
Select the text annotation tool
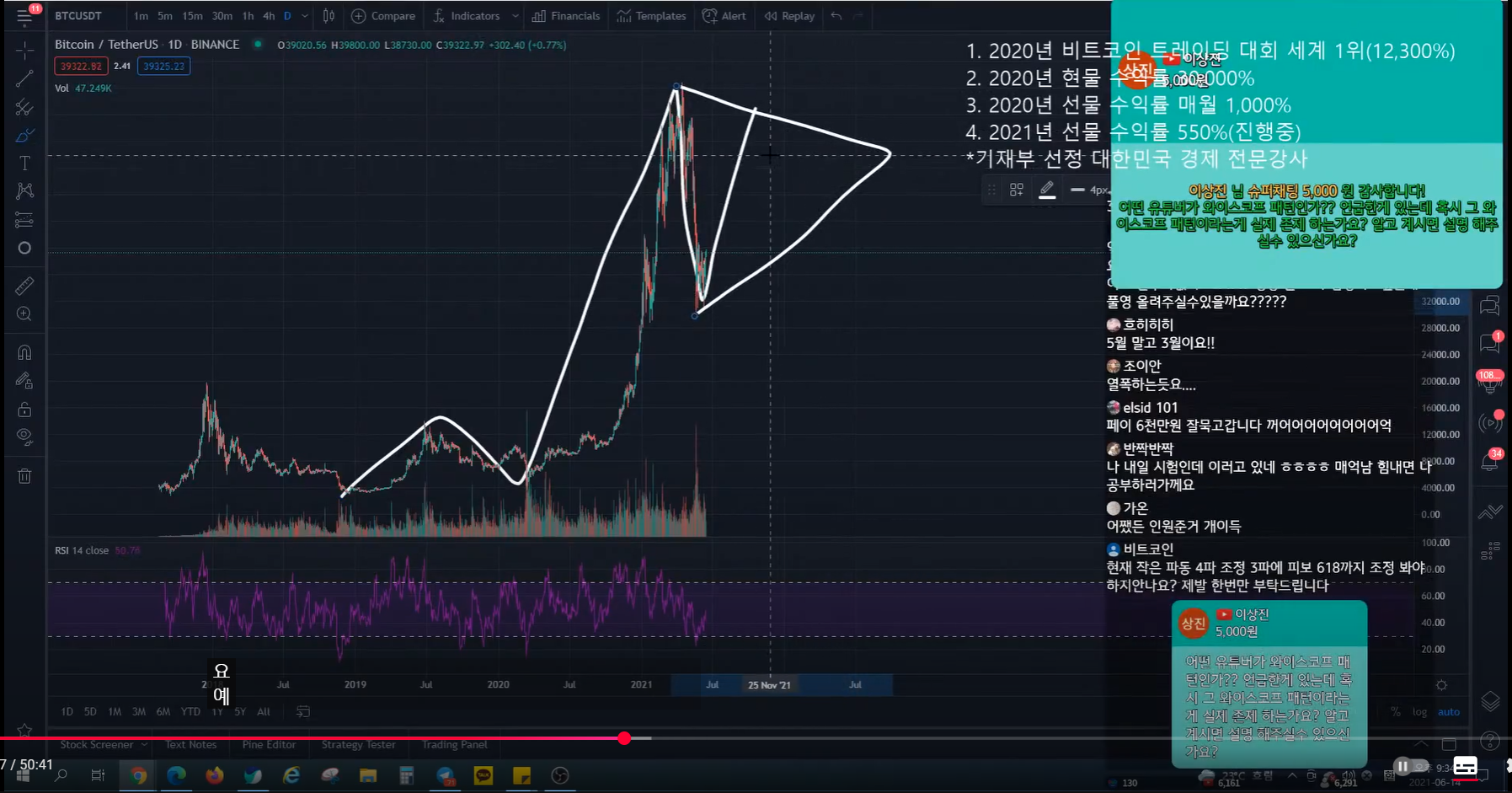[24, 163]
